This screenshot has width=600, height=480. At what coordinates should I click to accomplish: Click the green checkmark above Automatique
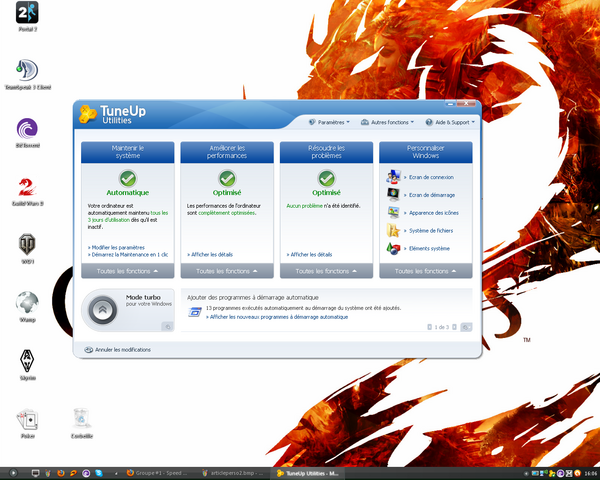coord(128,178)
